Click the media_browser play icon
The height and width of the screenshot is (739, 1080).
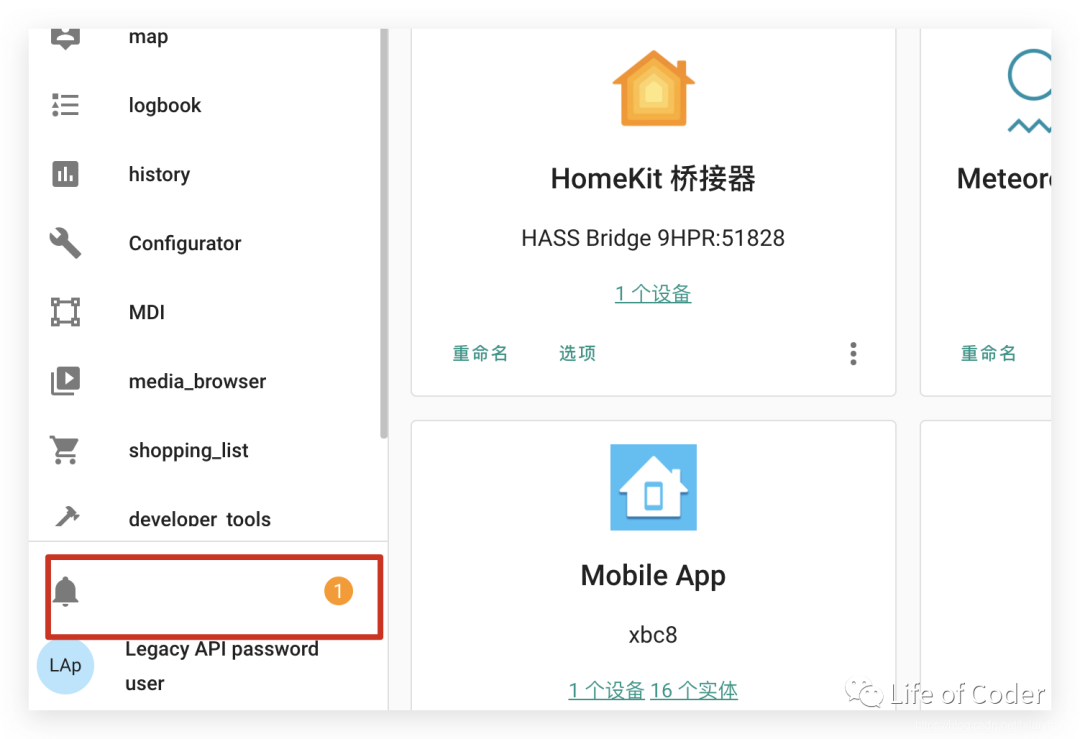tap(65, 381)
